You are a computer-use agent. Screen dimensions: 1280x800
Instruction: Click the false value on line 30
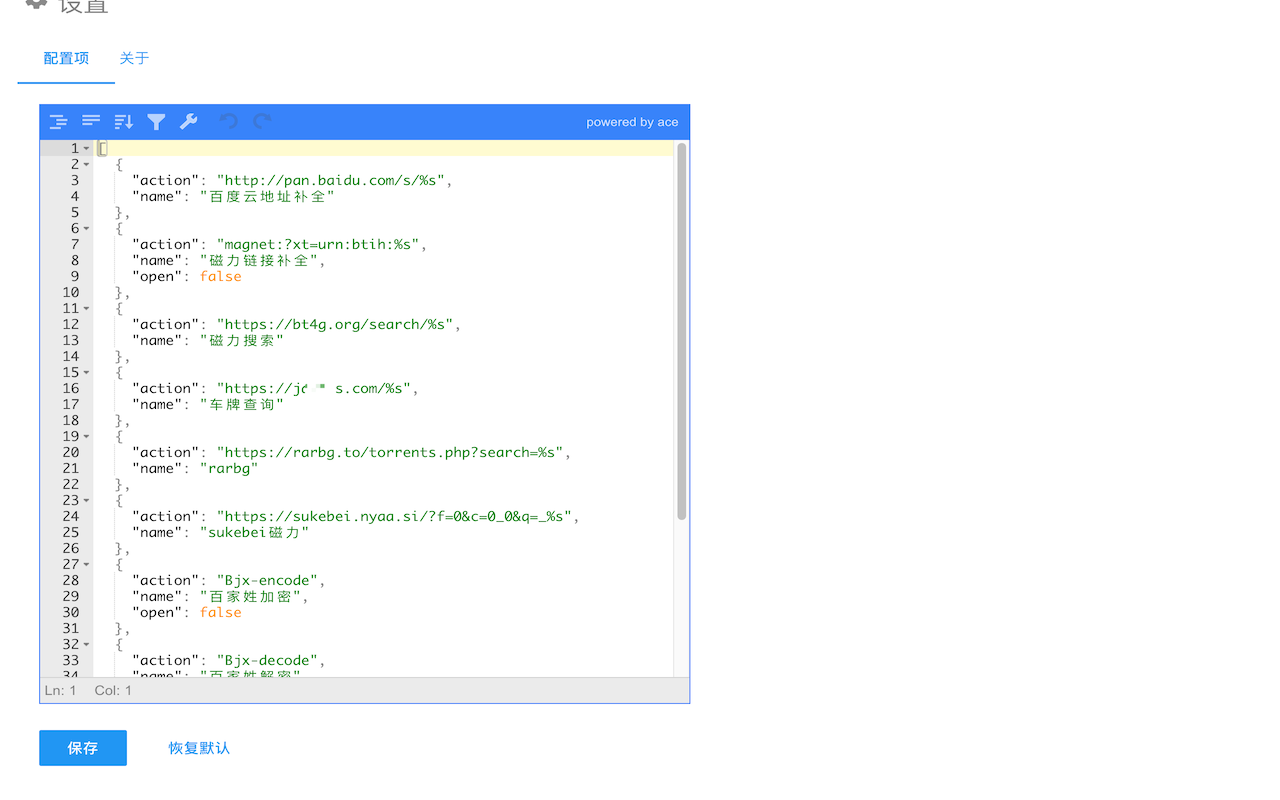[x=221, y=613]
